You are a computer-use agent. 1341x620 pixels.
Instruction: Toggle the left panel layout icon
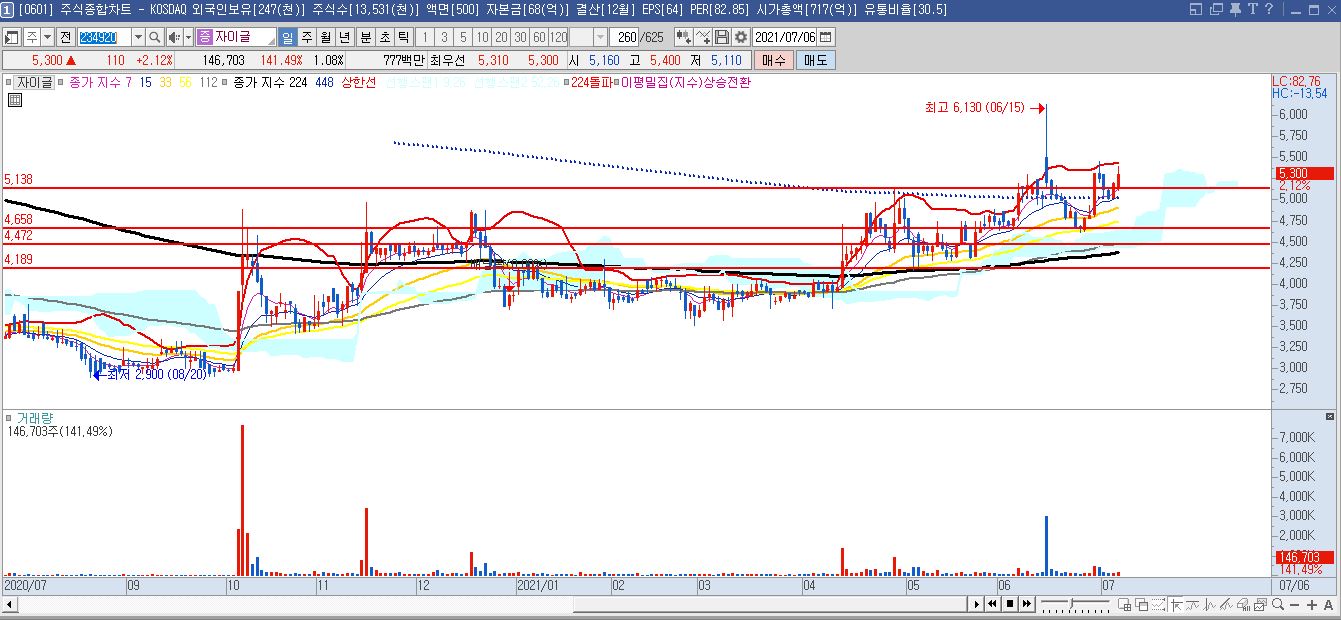(11, 37)
